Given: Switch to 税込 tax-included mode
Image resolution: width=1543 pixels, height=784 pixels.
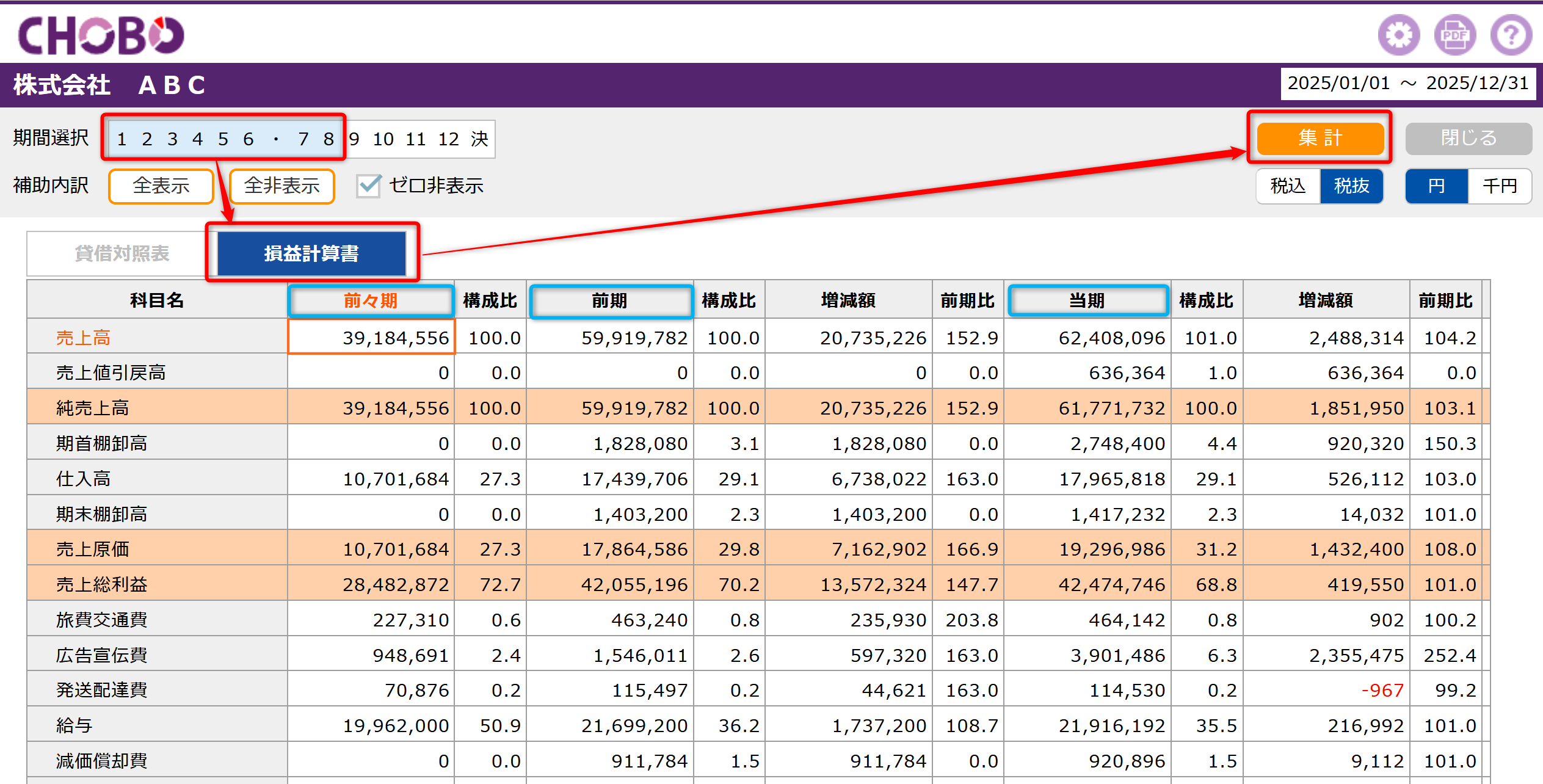Looking at the screenshot, I should [x=1288, y=186].
